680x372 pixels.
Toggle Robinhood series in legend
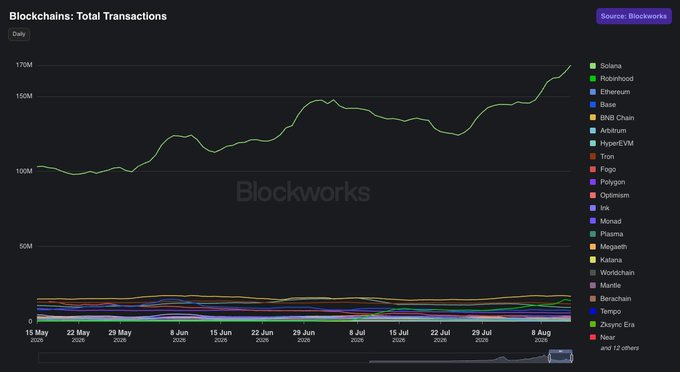click(611, 78)
